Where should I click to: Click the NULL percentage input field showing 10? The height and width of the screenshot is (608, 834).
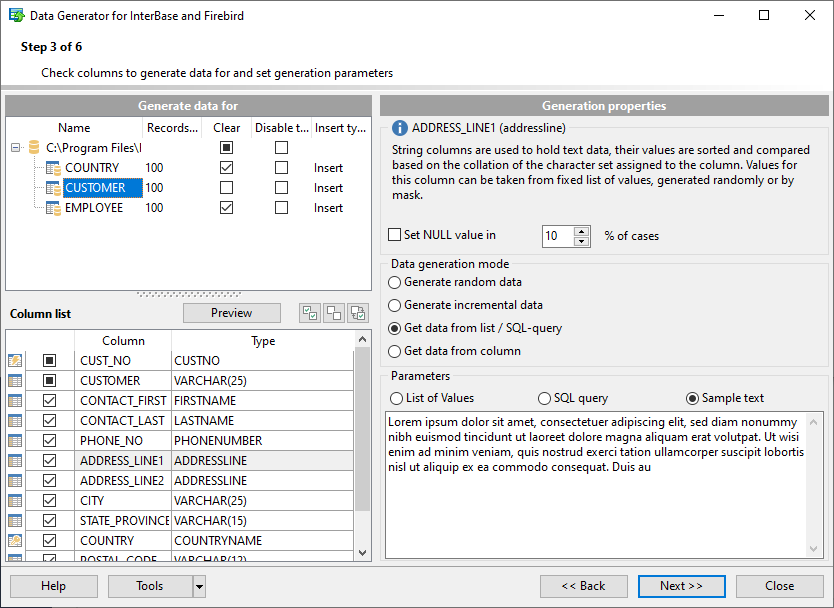(x=557, y=236)
